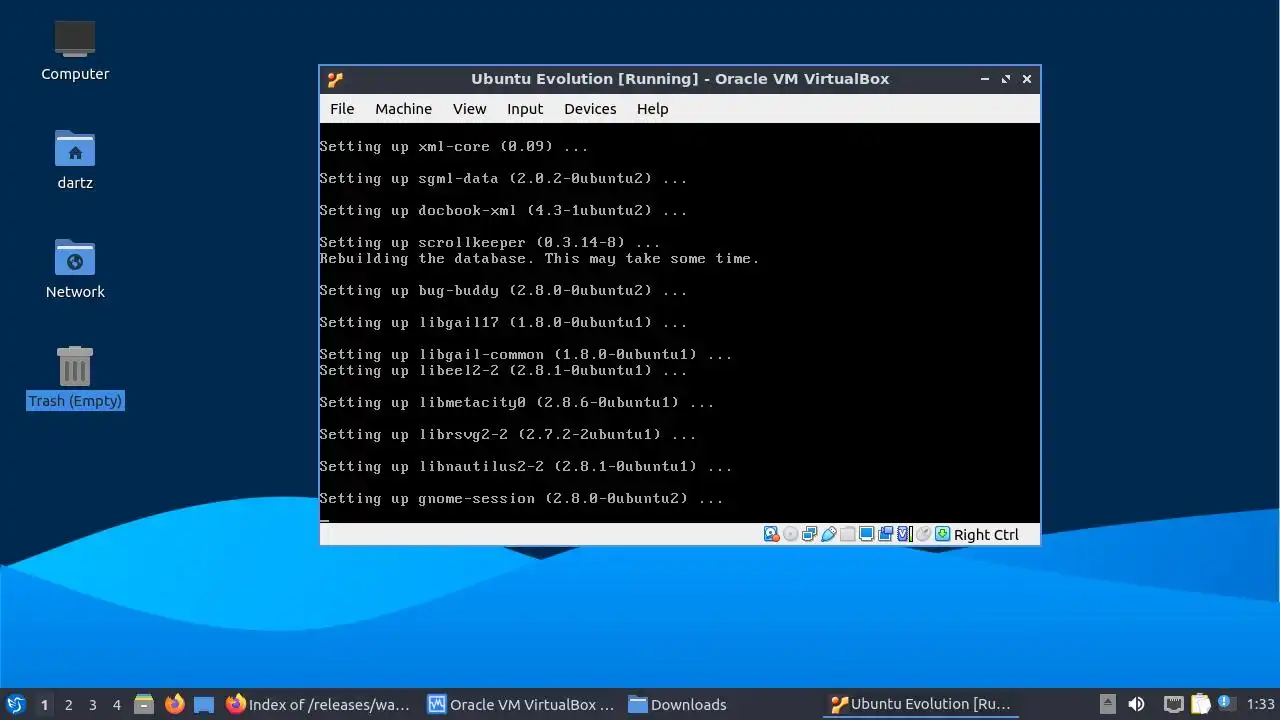
Task: Click 'Setting up gnome-session' terminal line
Action: pos(521,498)
